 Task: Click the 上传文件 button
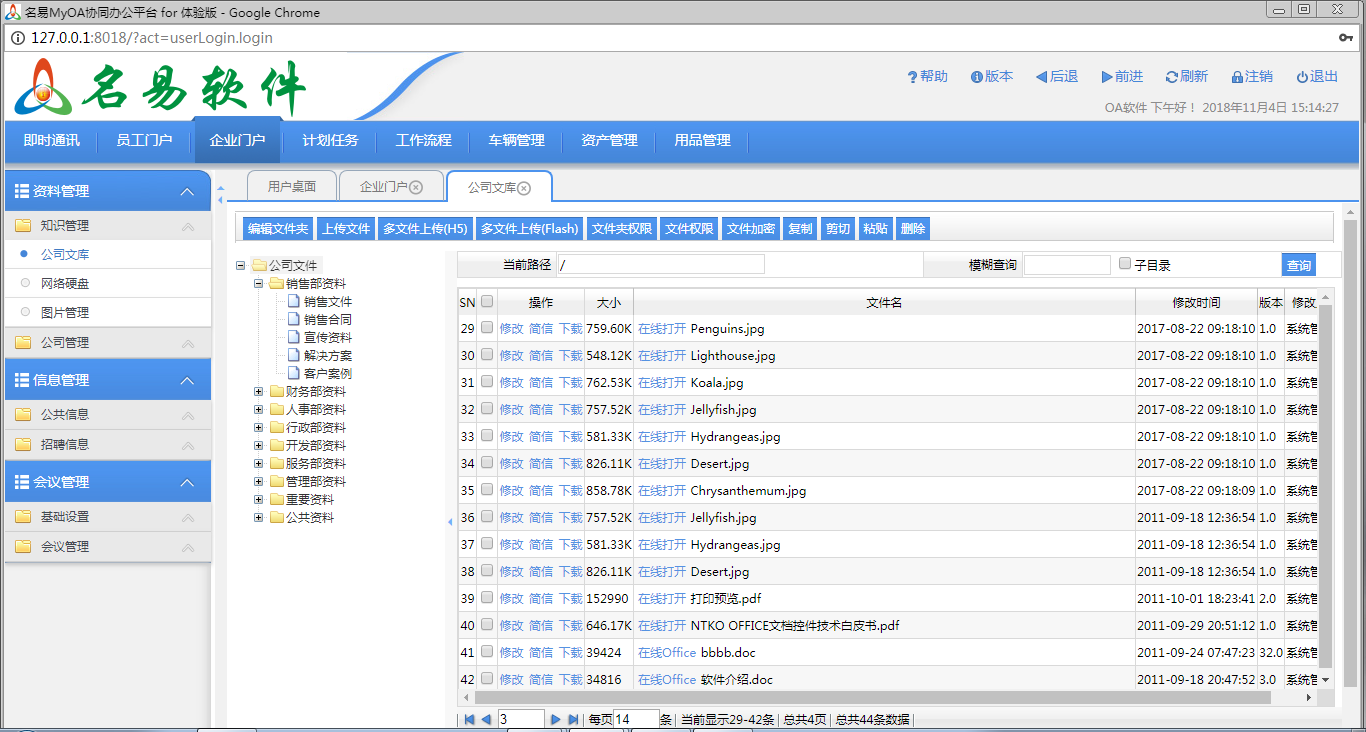[x=345, y=229]
